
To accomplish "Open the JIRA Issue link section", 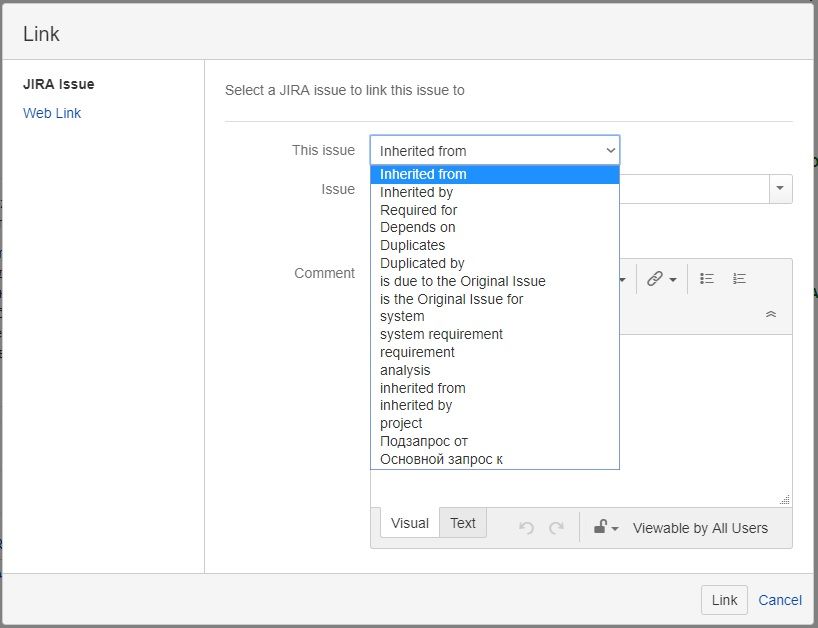I will tap(59, 84).
